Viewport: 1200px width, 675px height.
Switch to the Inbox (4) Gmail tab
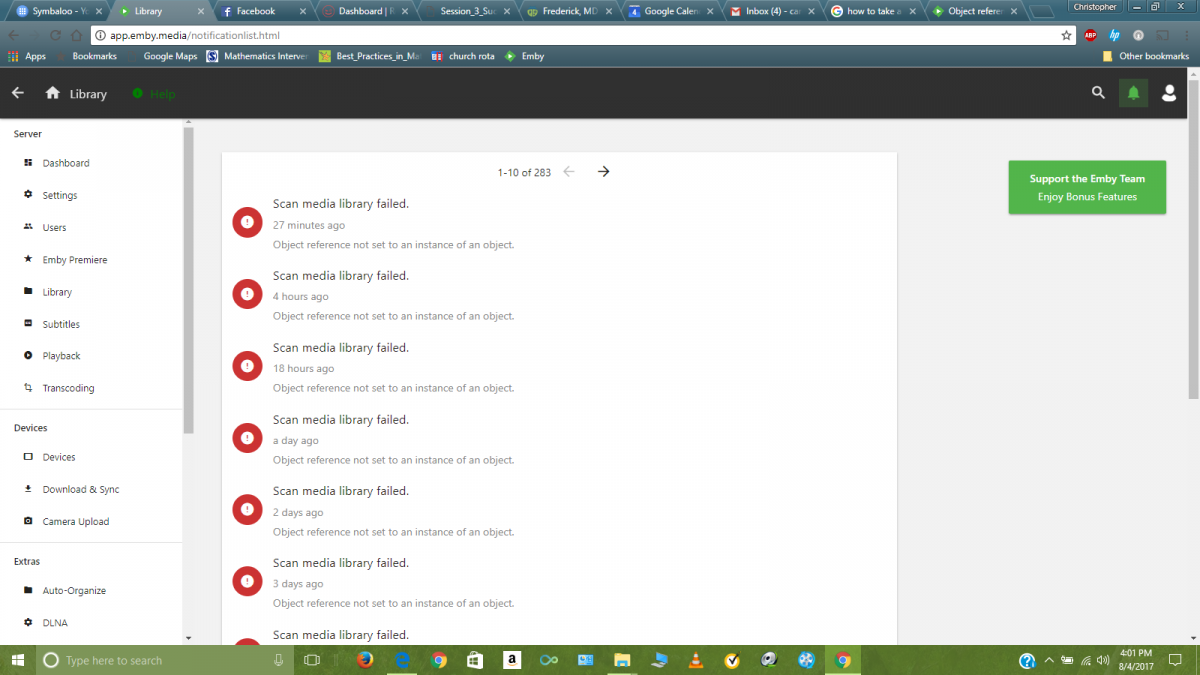pyautogui.click(x=770, y=11)
